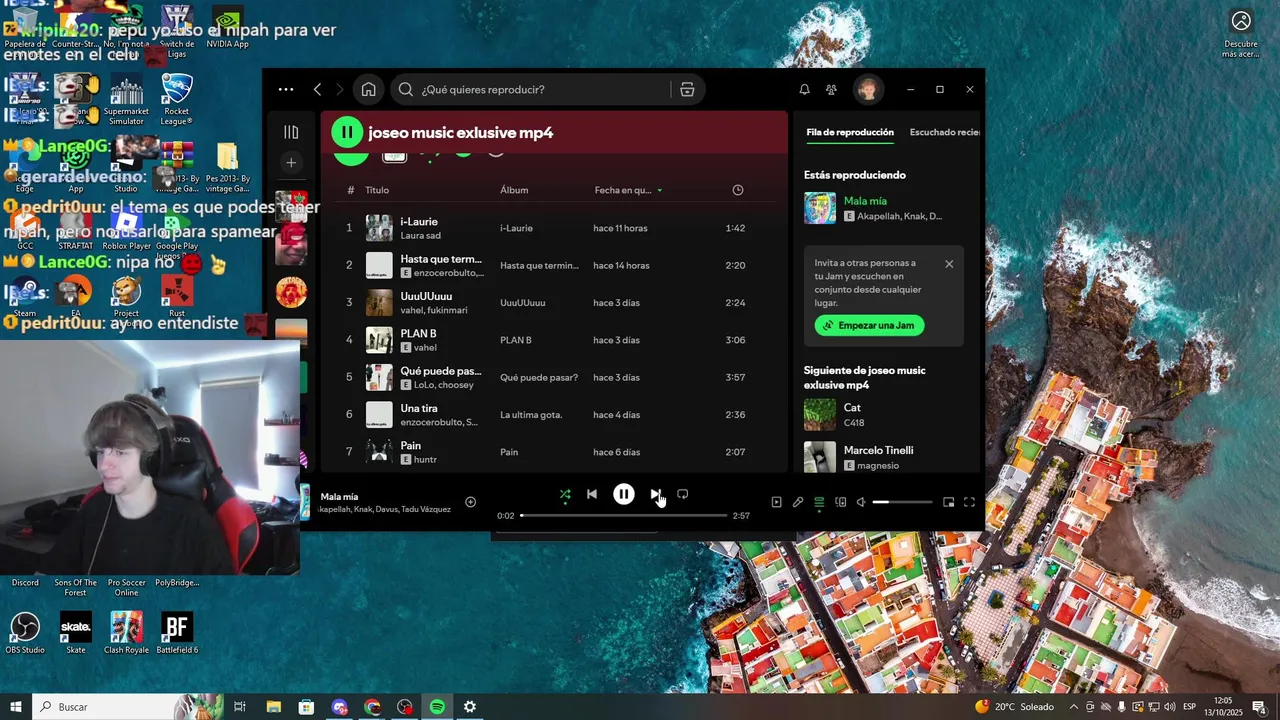
Task: Open the Spotify mini player
Action: coord(949,502)
